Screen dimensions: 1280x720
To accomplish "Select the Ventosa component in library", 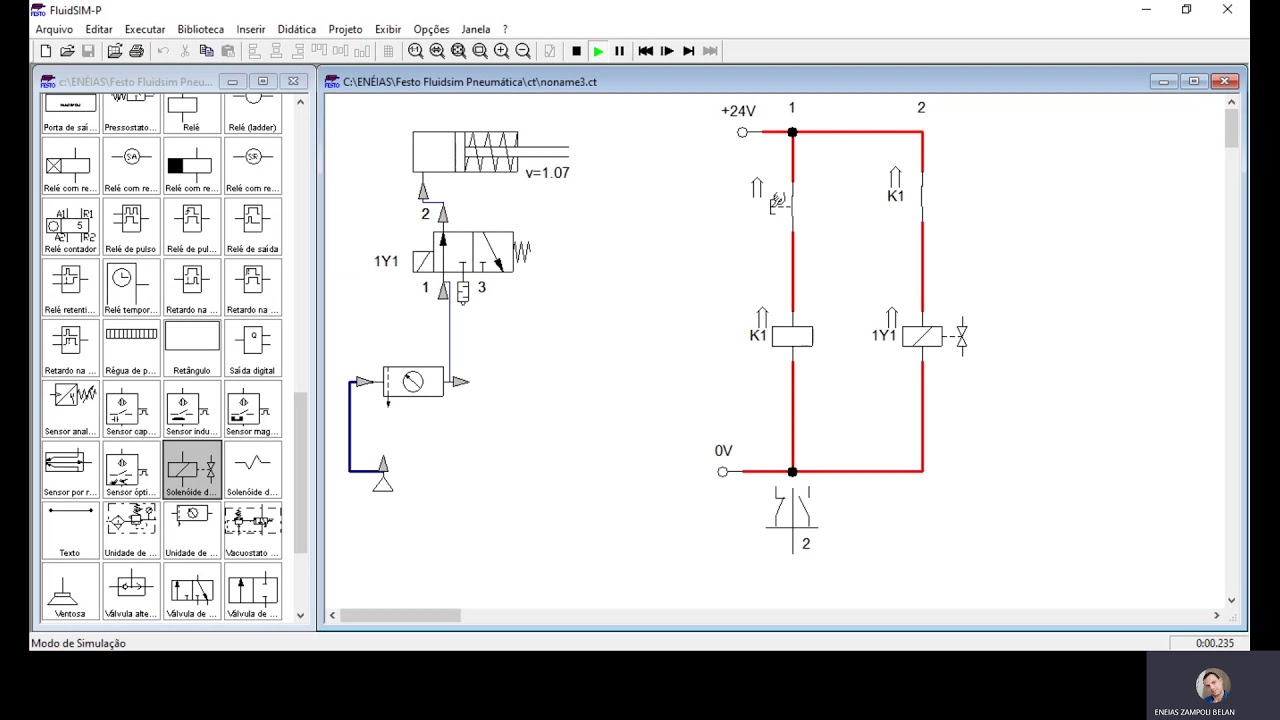I will click(71, 592).
